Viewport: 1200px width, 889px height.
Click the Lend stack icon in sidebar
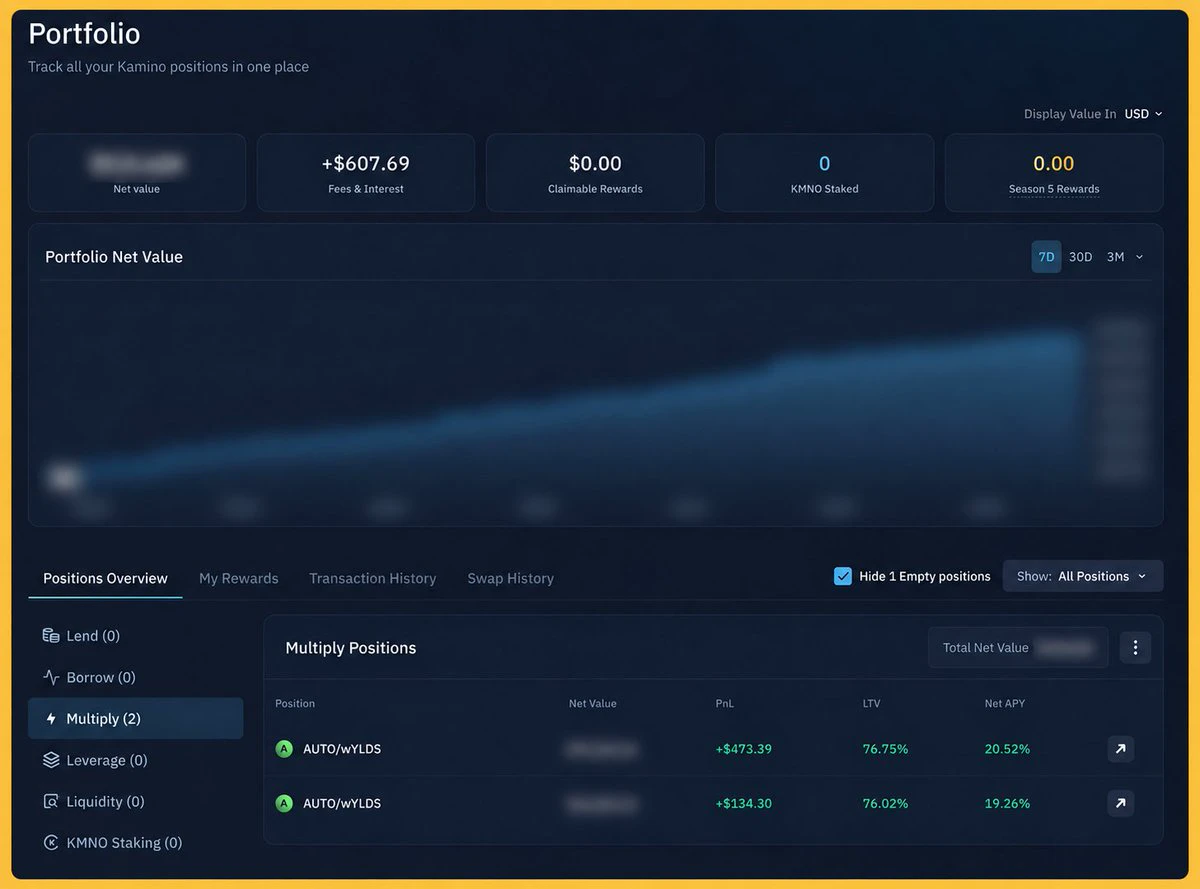click(x=51, y=636)
